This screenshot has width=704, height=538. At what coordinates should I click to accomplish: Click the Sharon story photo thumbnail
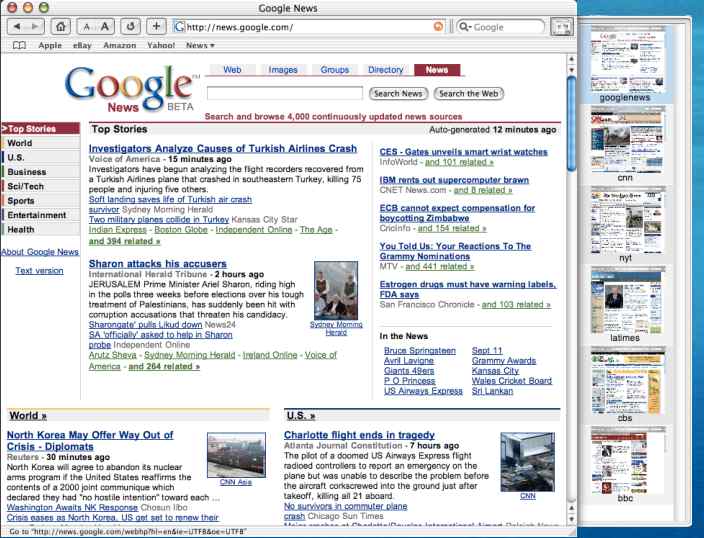pyautogui.click(x=336, y=290)
